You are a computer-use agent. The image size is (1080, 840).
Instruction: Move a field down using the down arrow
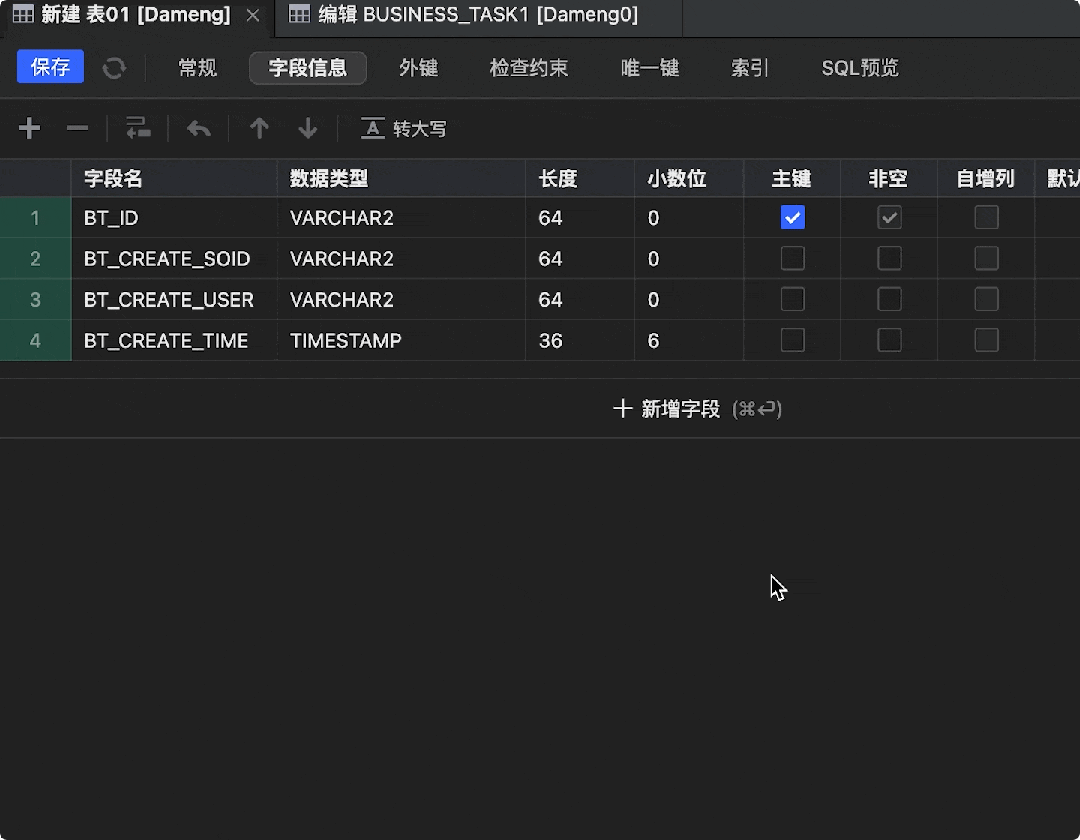tap(307, 128)
